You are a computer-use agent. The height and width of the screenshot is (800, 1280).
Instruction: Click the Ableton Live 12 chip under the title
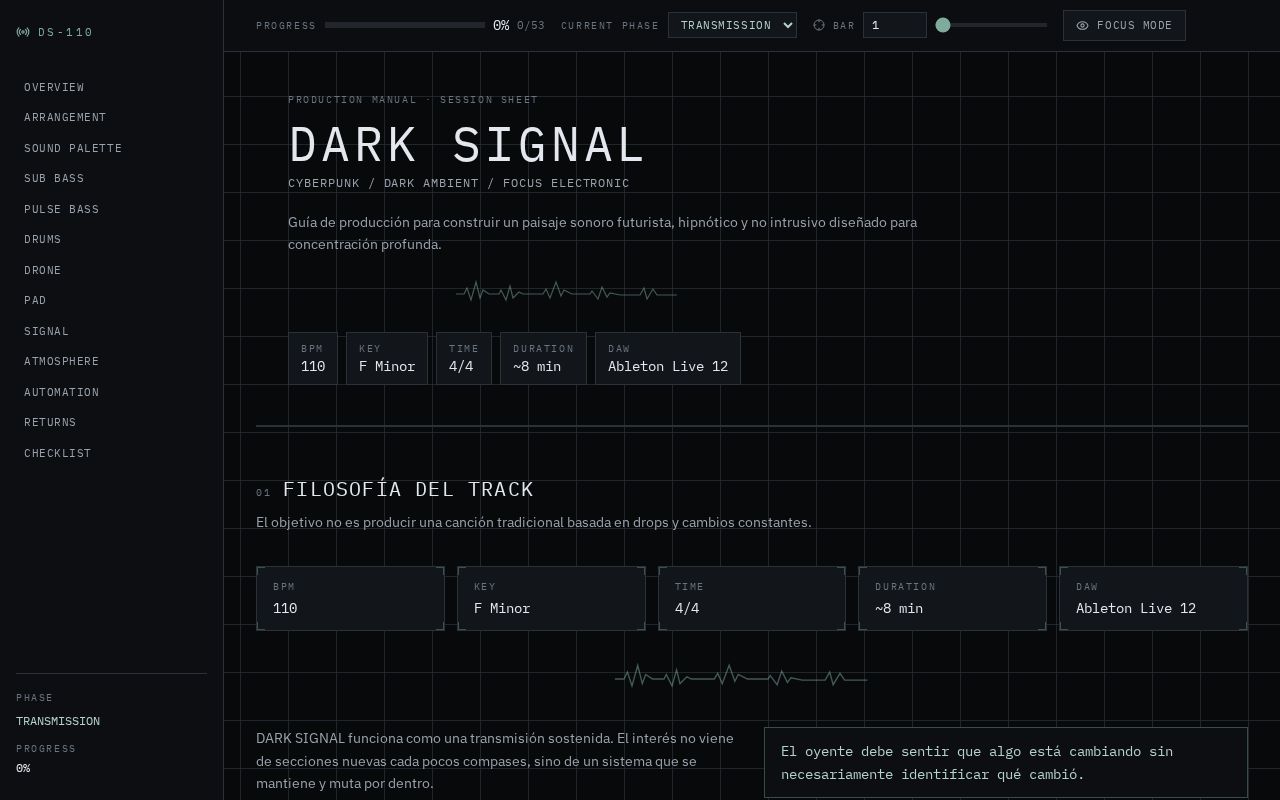[668, 358]
